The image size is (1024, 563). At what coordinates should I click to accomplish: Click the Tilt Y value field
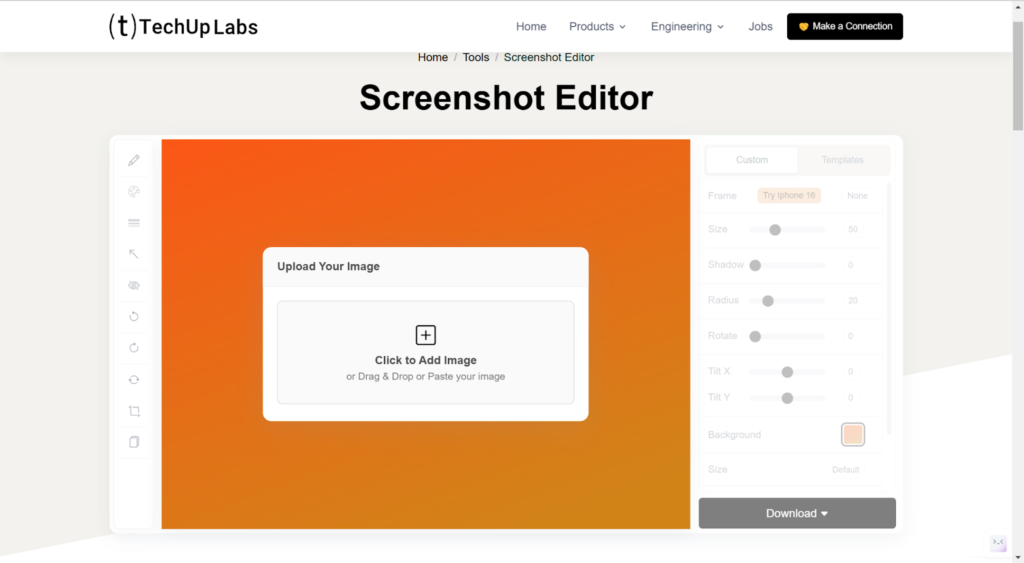pos(851,398)
